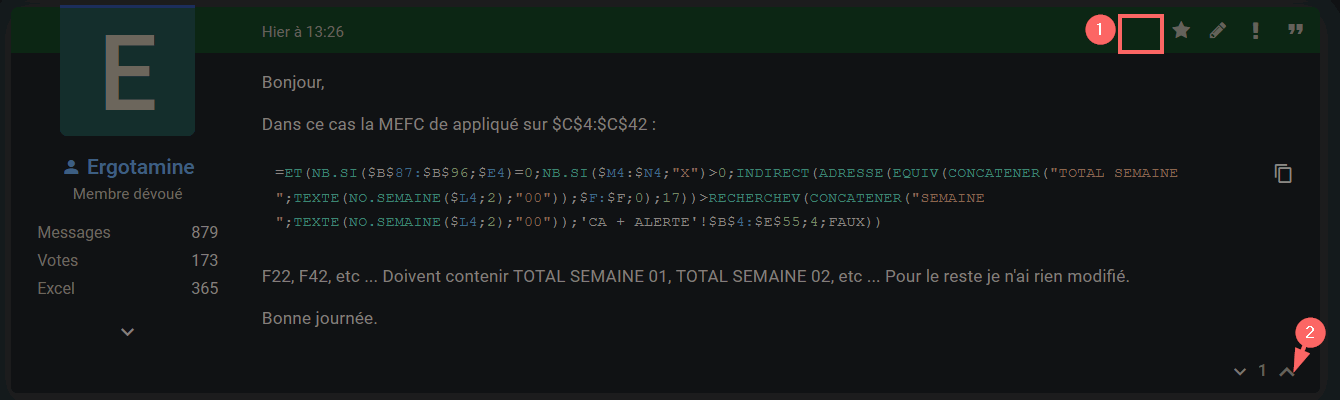
Task: Click the star favorite icon
Action: [x=1181, y=31]
